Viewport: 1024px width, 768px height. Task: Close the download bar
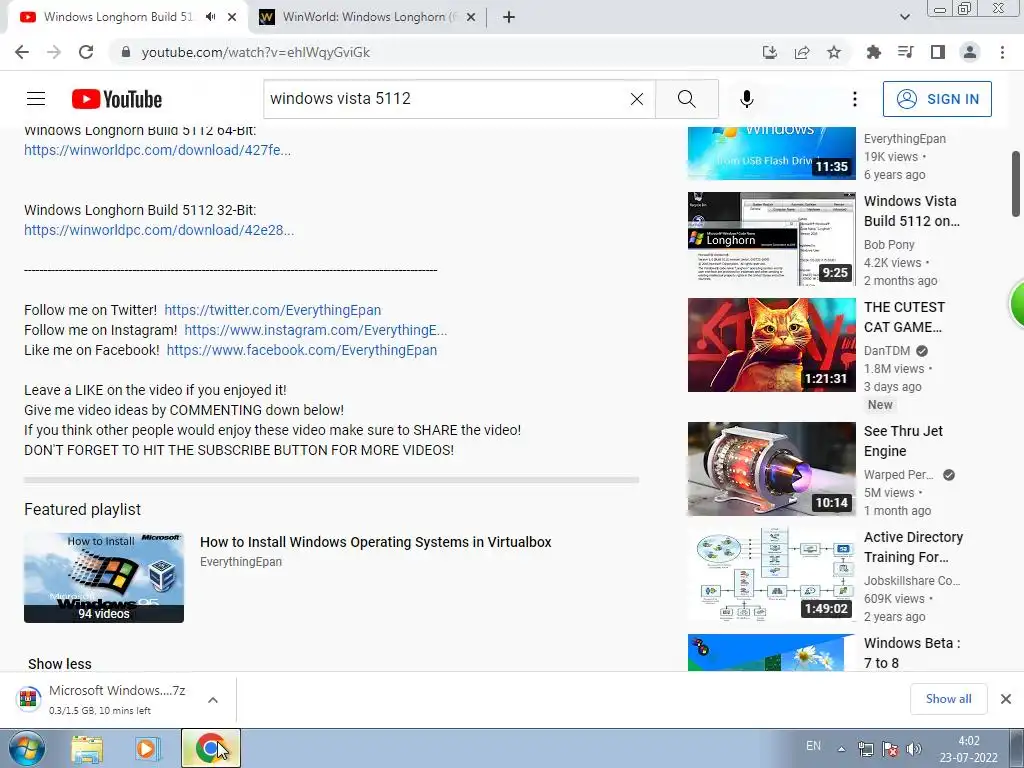click(x=1006, y=699)
